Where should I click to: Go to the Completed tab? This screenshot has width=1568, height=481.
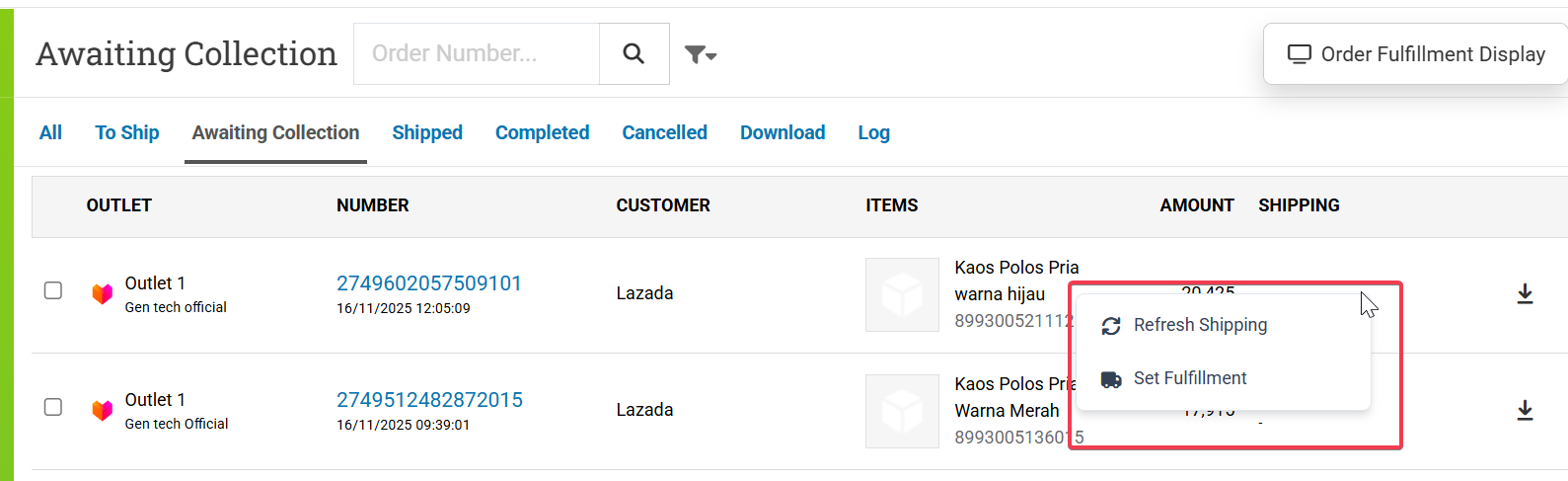(542, 132)
